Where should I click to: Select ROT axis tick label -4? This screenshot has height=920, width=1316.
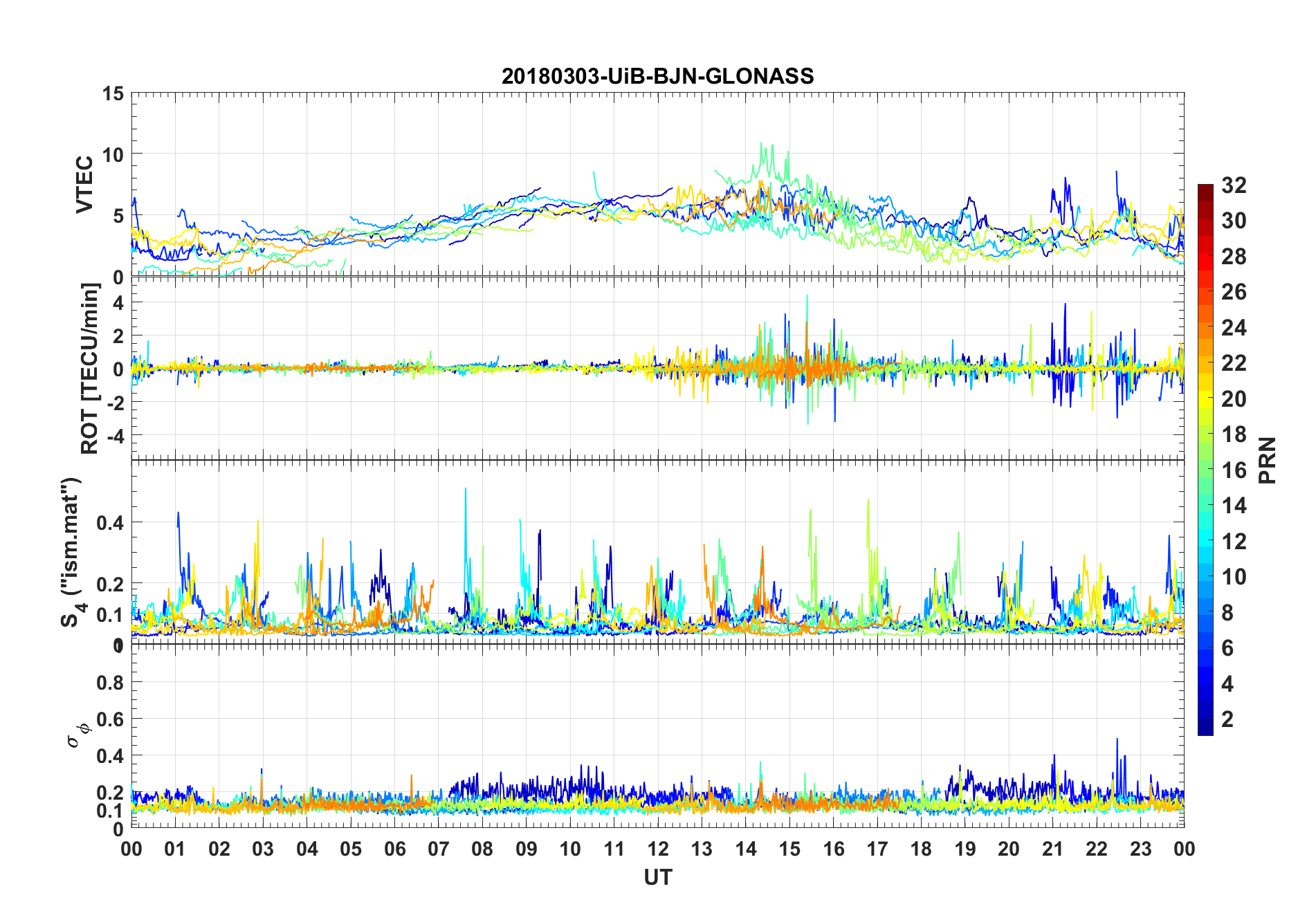tap(114, 436)
